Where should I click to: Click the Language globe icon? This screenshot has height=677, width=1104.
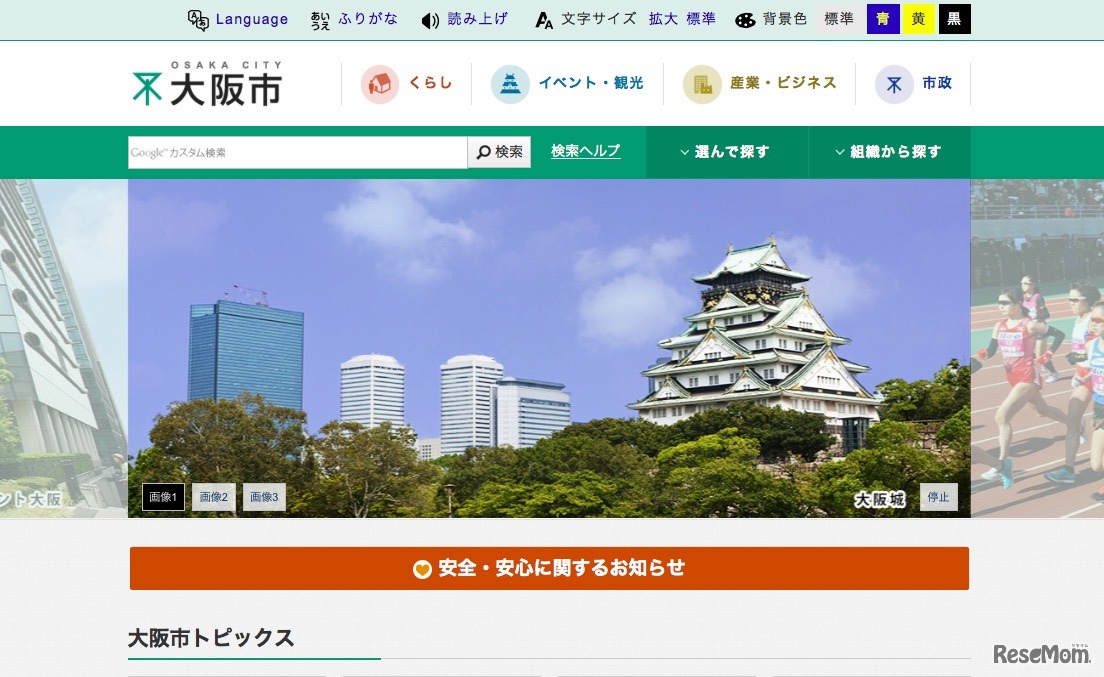coord(198,18)
